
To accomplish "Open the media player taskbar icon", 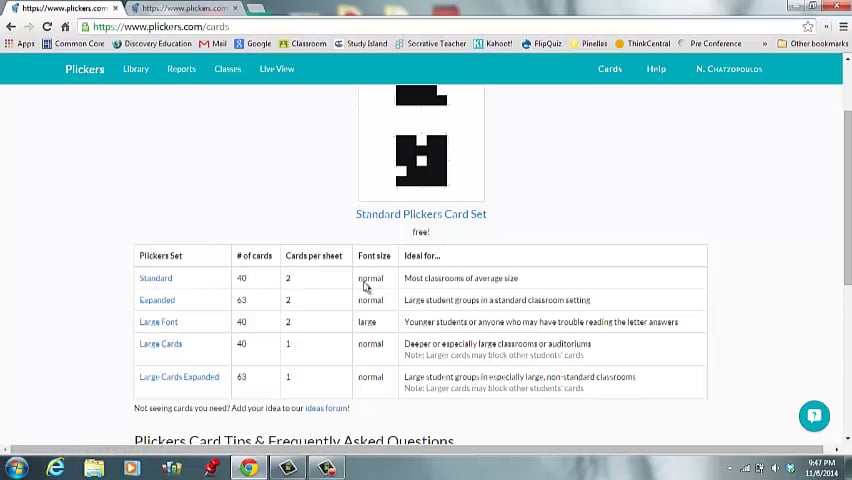I will [x=132, y=467].
